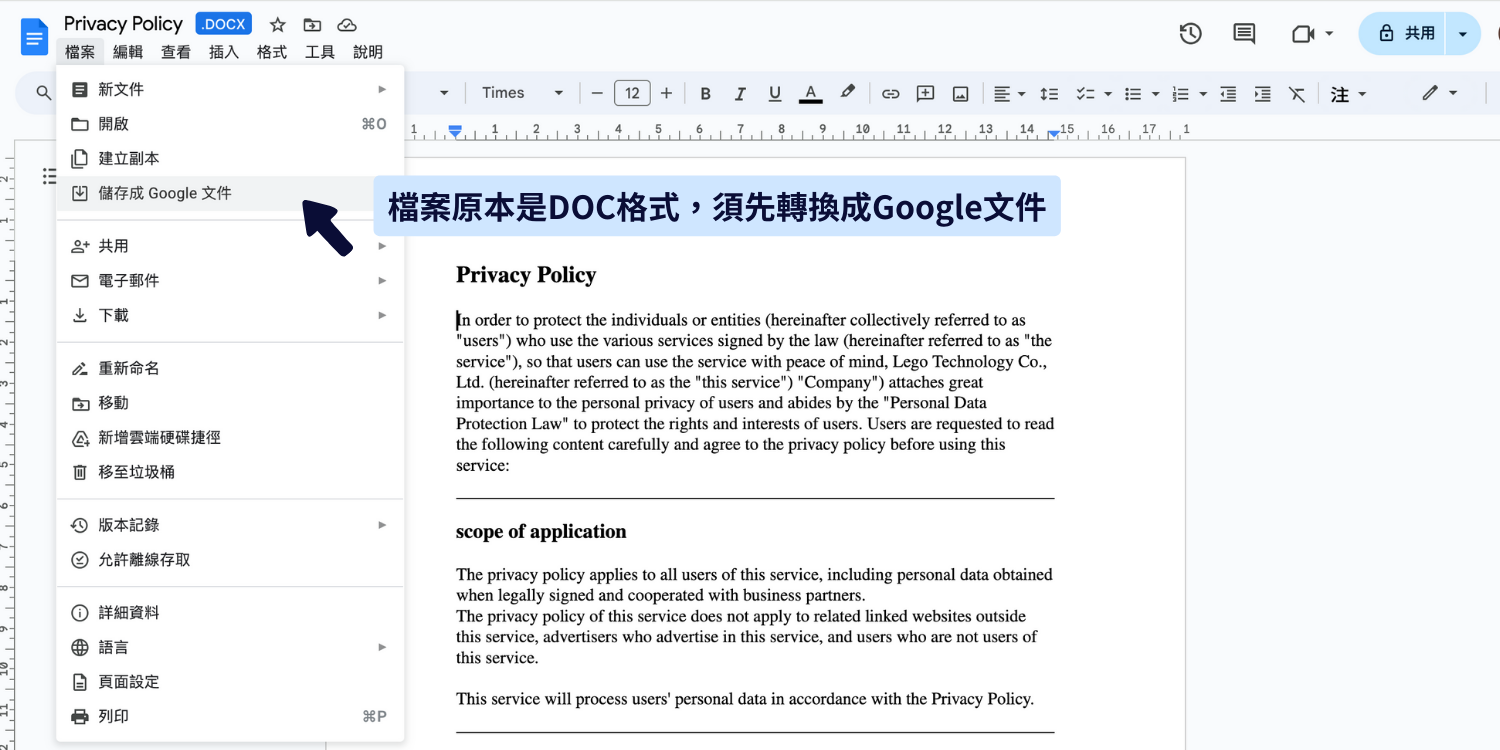Choose 移至垃圾桶 menu entry
The width and height of the screenshot is (1500, 750).
(230, 472)
